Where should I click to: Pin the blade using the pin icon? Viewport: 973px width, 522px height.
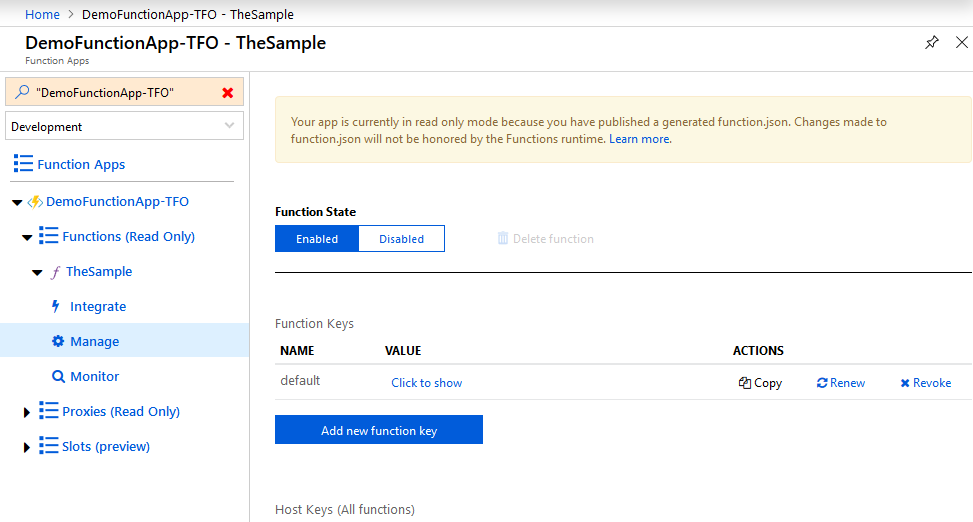[x=931, y=43]
